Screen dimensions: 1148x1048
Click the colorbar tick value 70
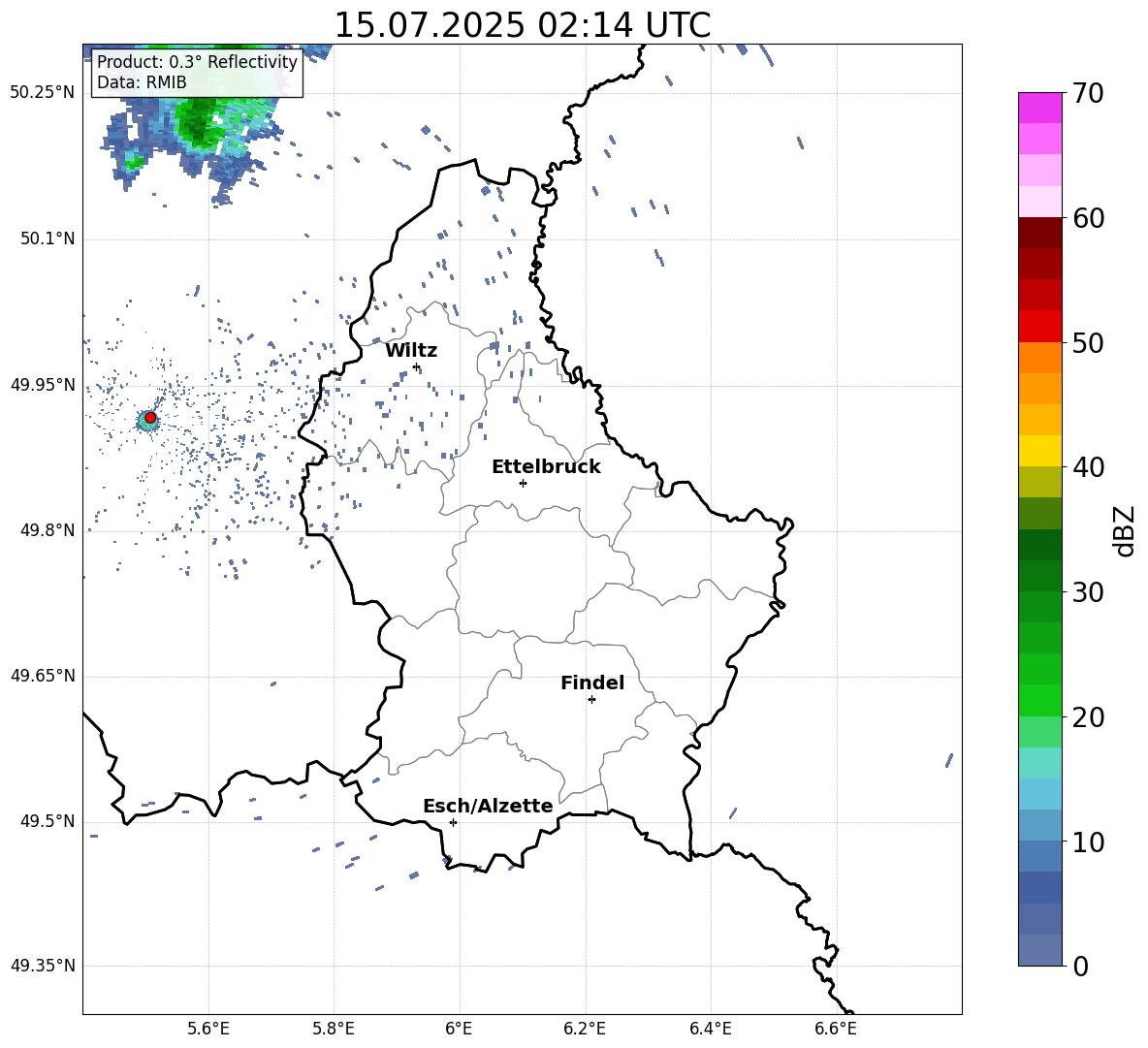coord(1088,94)
